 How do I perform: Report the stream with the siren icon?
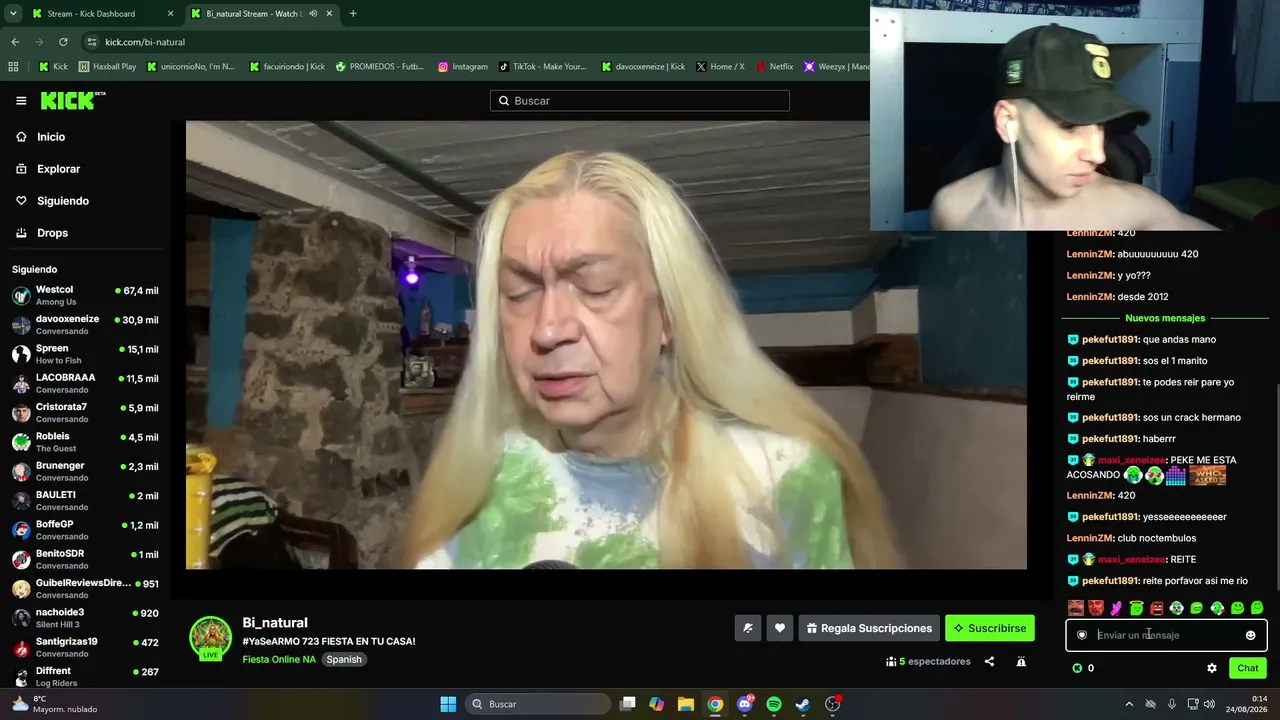click(x=1021, y=661)
